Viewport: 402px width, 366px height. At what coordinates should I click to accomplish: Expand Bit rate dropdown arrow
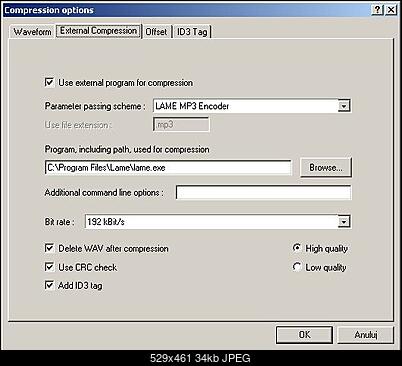344,222
